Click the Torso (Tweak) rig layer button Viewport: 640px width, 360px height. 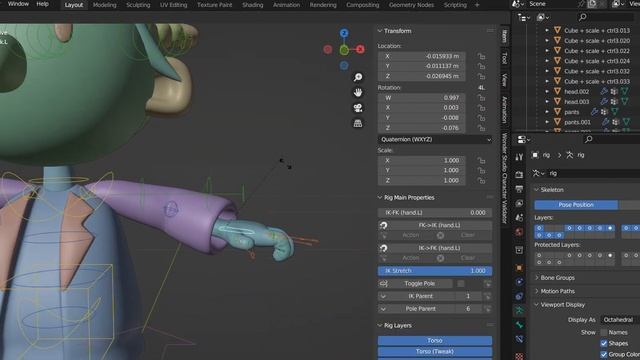coord(435,351)
